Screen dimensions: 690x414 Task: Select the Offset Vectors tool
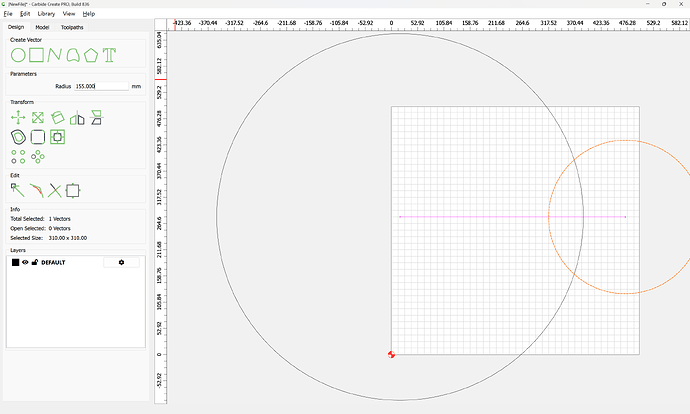[17, 136]
